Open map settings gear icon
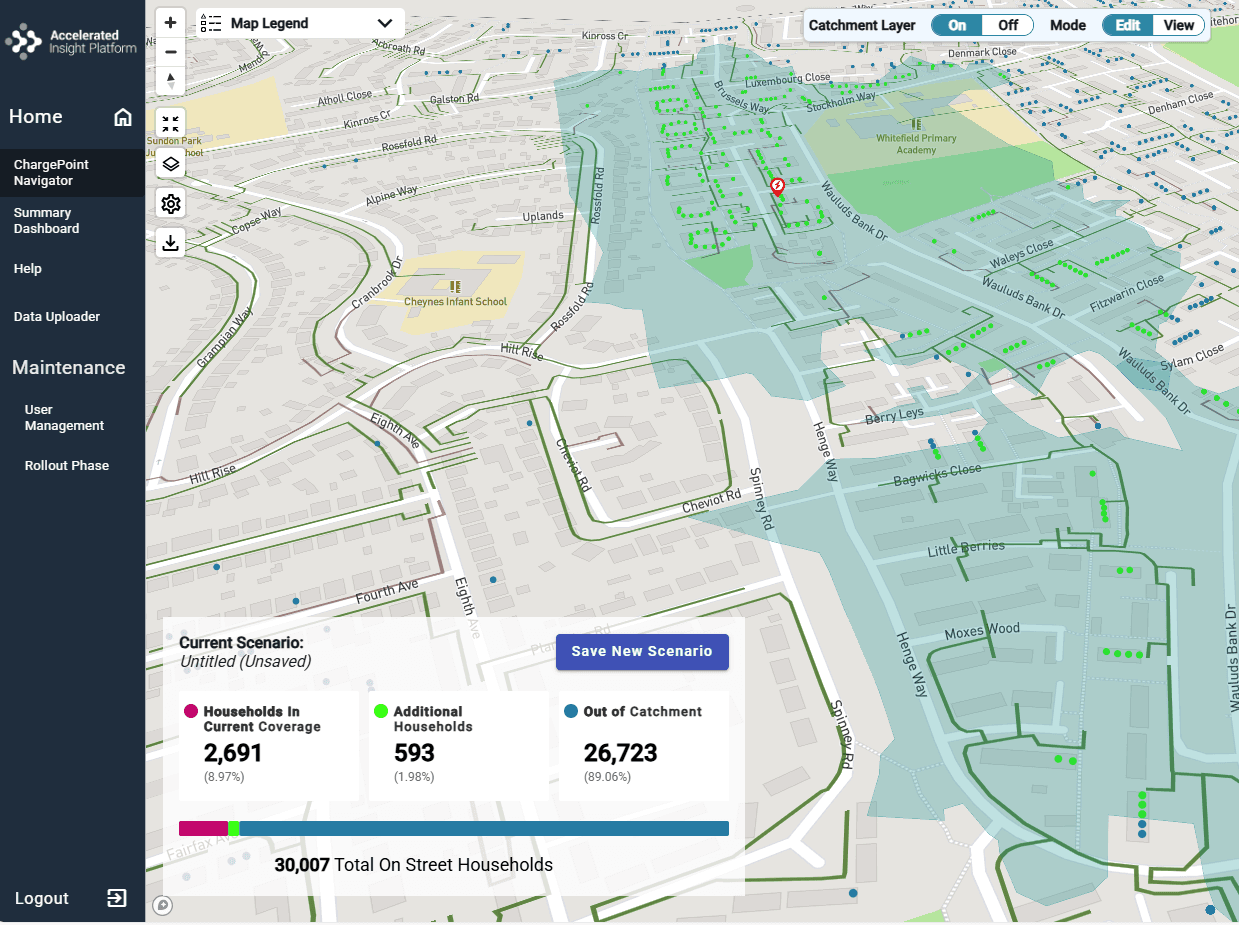Image resolution: width=1239 pixels, height=925 pixels. 171,204
